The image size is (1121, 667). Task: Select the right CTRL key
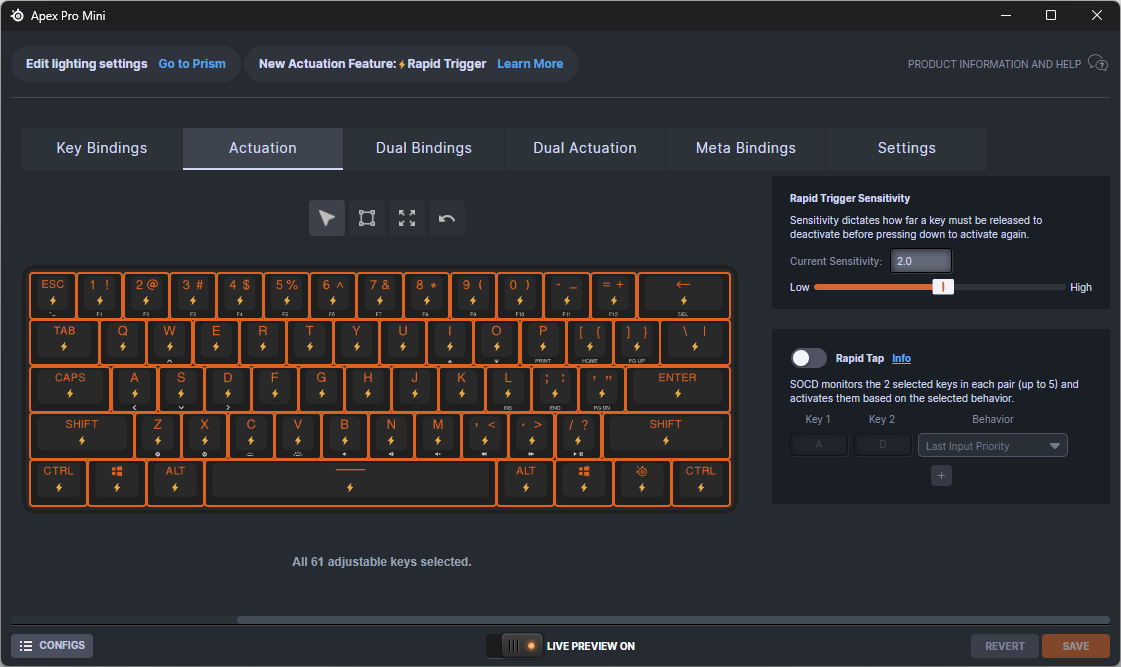[x=701, y=483]
